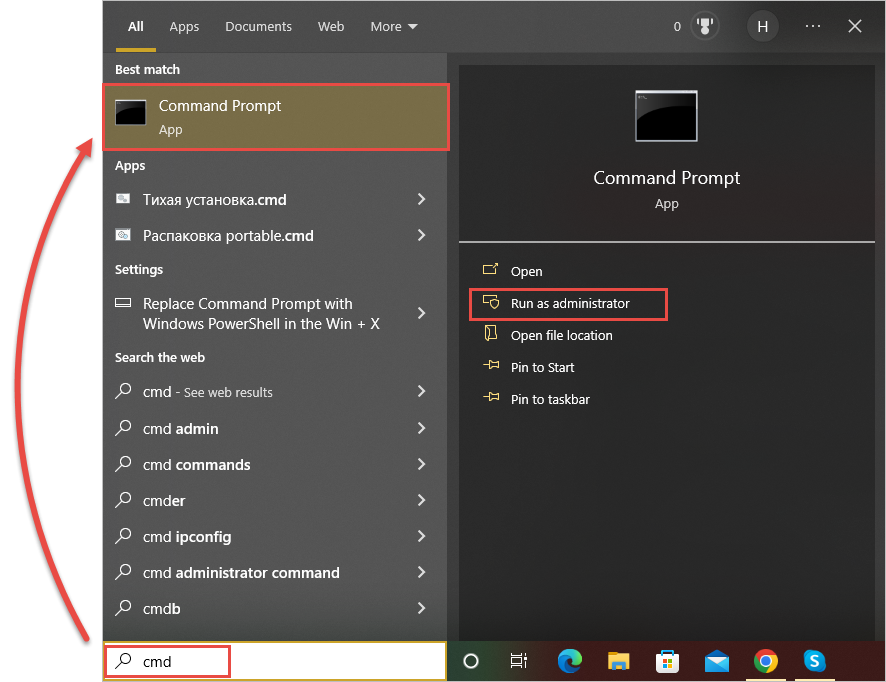The height and width of the screenshot is (682, 886).
Task: Open Microsoft Edge from the taskbar
Action: [x=570, y=661]
